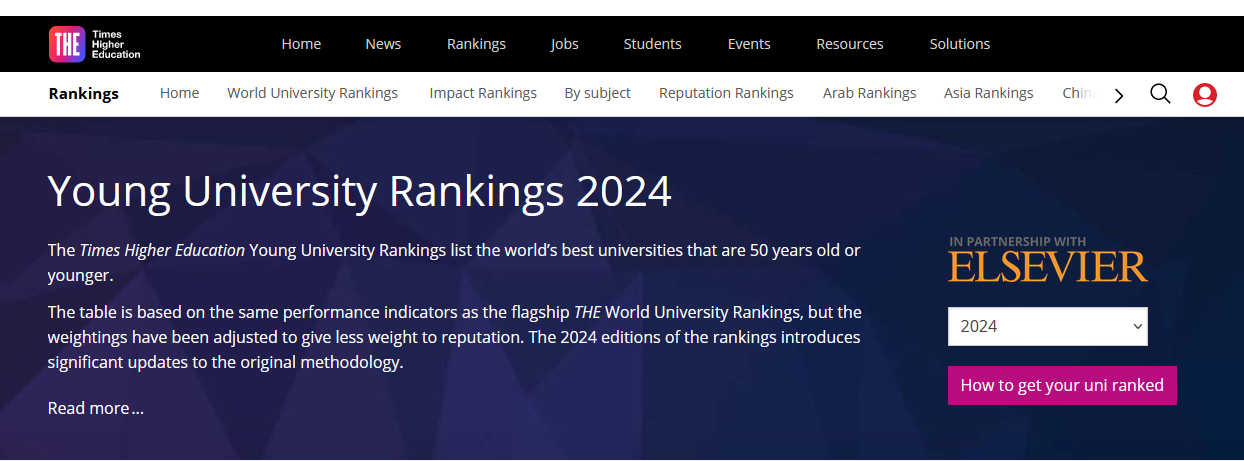Select Students in the top navigation
The width and height of the screenshot is (1244, 461).
(x=652, y=44)
